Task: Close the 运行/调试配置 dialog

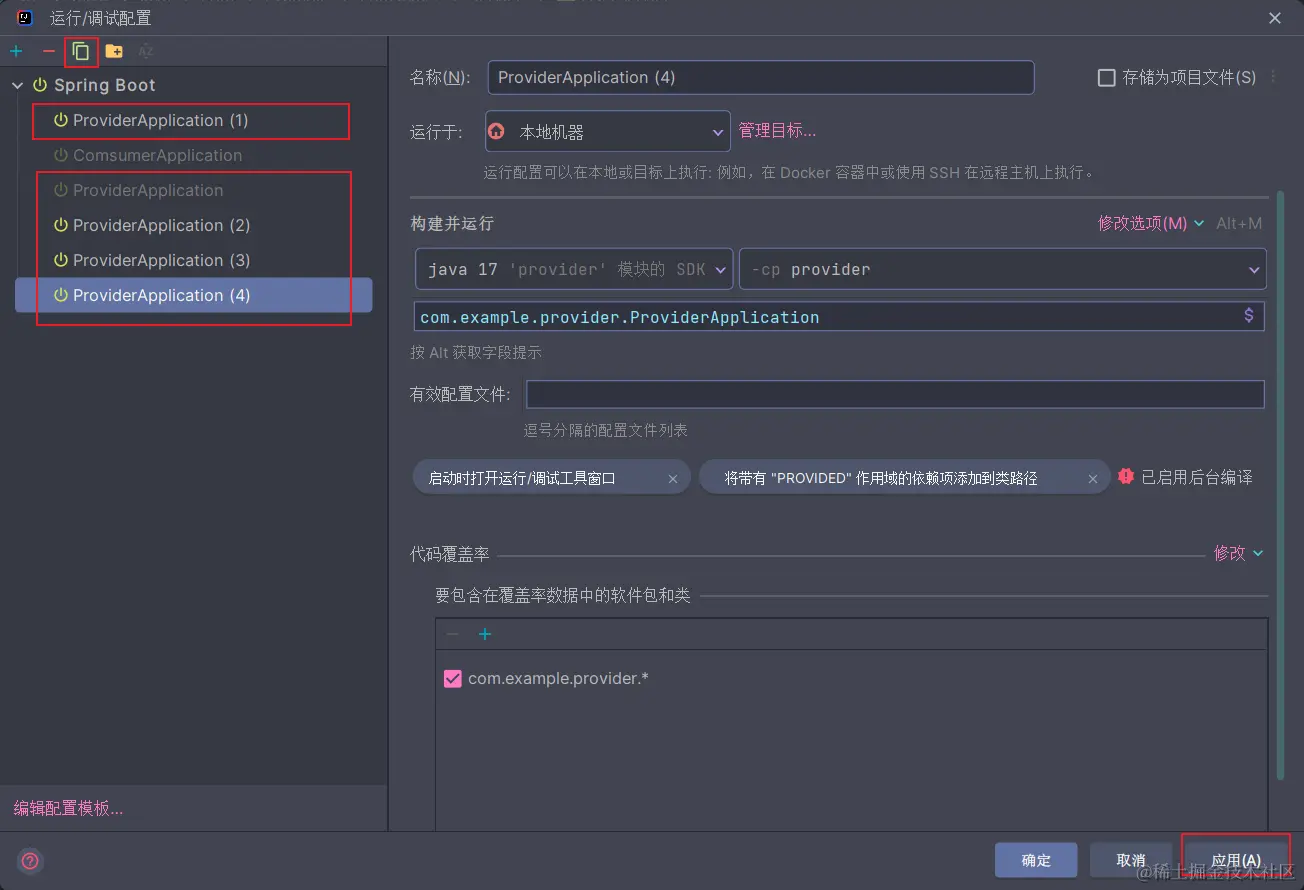Action: (1275, 18)
